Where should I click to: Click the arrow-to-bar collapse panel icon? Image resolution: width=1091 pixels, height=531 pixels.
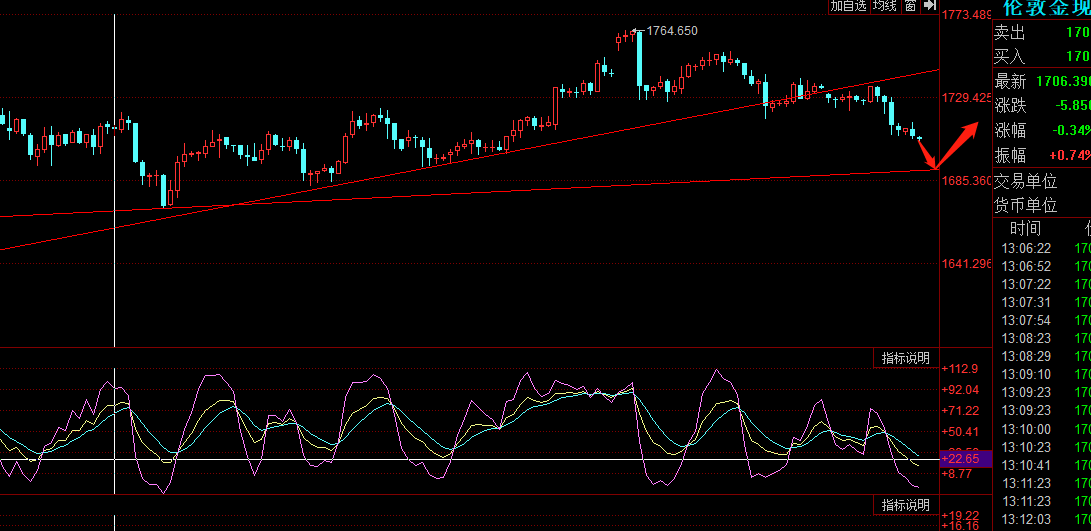930,6
